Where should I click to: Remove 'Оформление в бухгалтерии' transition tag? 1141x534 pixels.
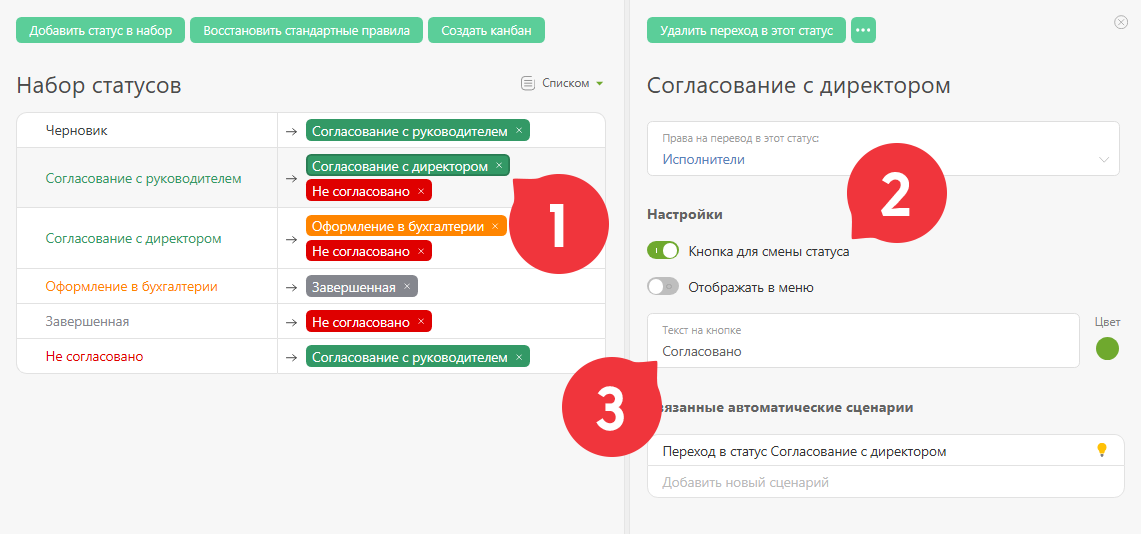[x=495, y=226]
